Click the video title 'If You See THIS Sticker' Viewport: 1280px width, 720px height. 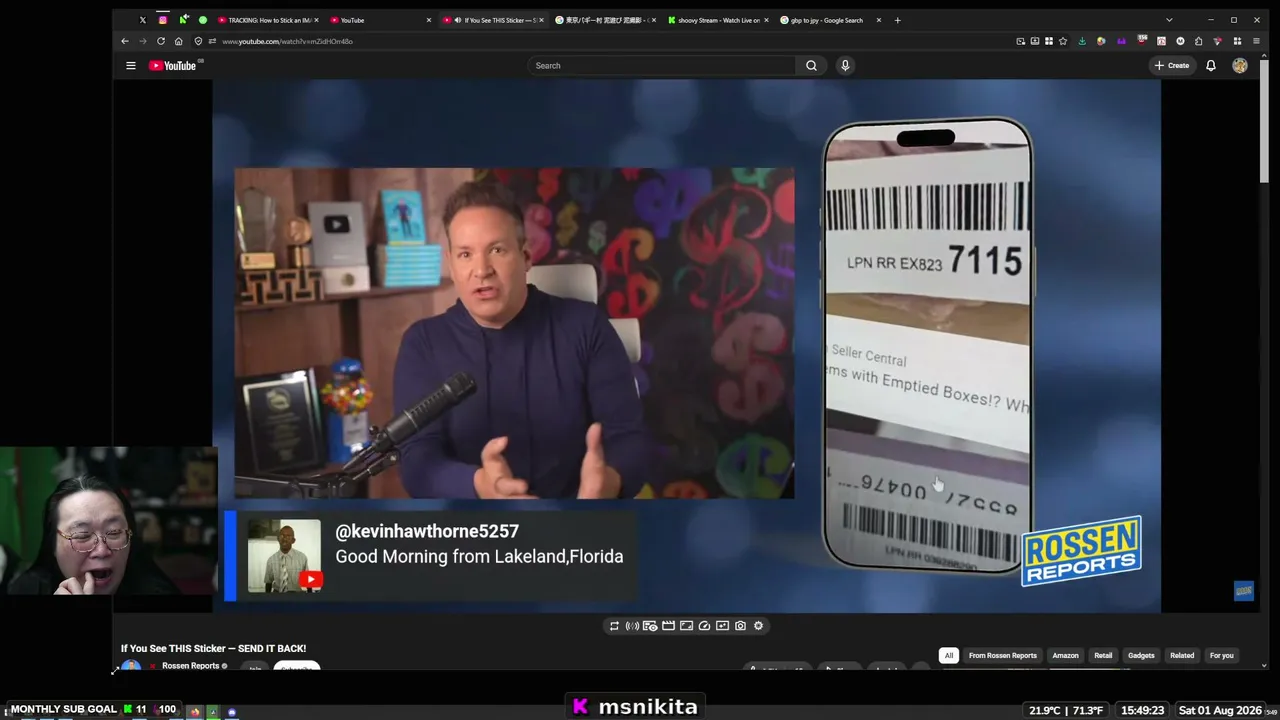pyautogui.click(x=214, y=649)
